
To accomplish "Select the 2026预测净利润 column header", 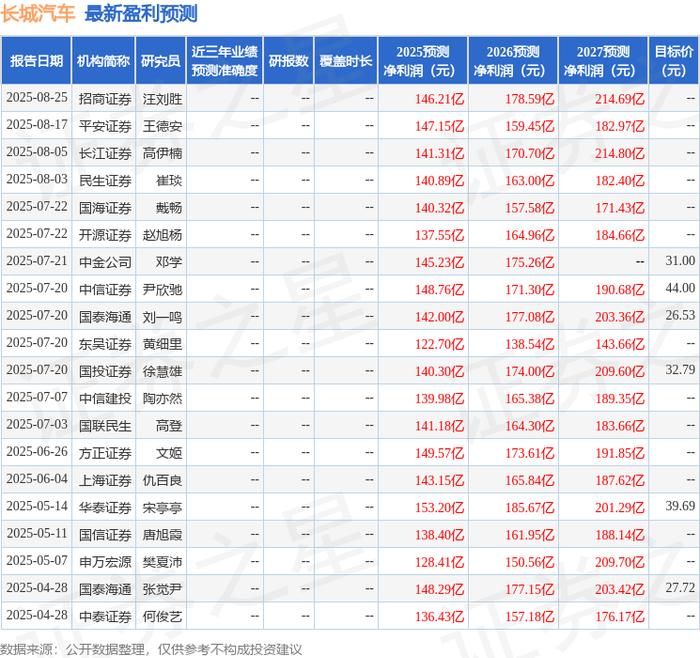I will pyautogui.click(x=513, y=60).
